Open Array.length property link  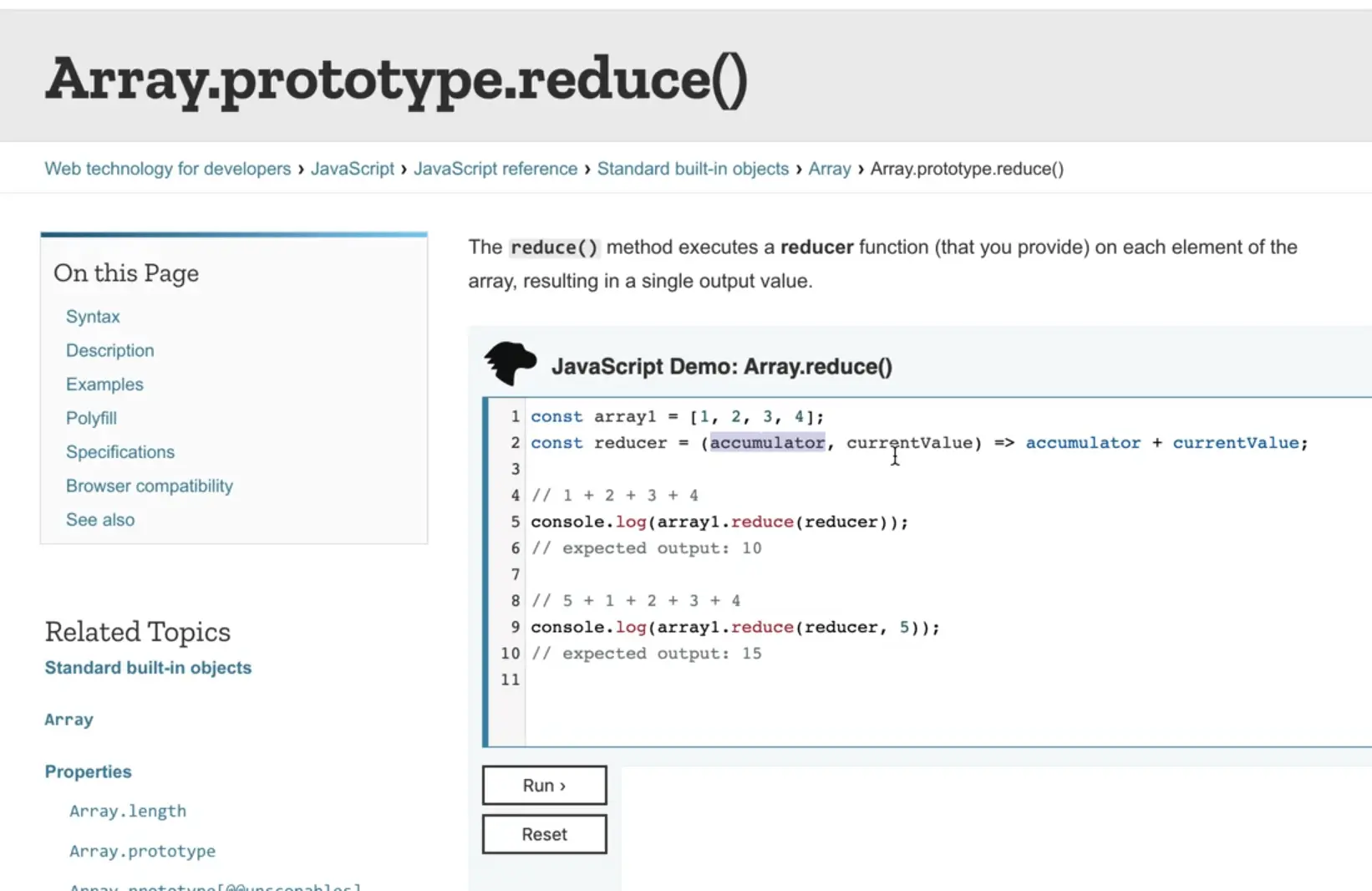tap(127, 811)
